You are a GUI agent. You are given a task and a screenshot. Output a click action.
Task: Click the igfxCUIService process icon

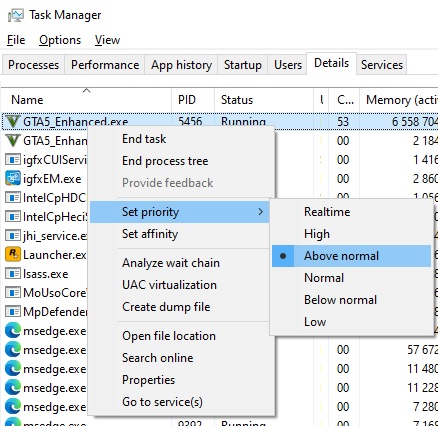click(13, 160)
